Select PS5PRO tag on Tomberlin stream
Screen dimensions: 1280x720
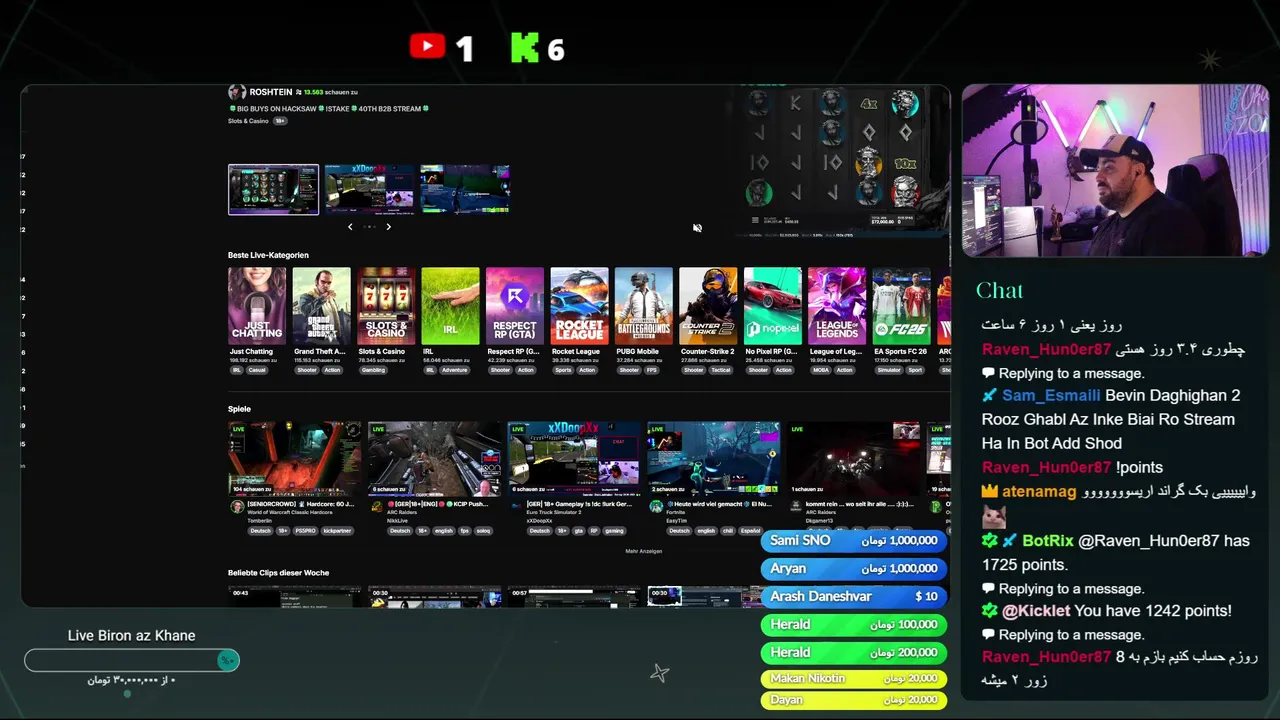tap(307, 531)
